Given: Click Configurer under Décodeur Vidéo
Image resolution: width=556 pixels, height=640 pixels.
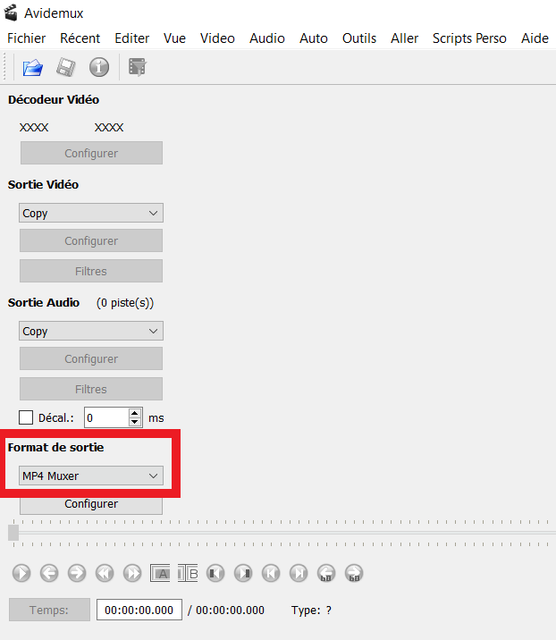Looking at the screenshot, I should (x=91, y=153).
